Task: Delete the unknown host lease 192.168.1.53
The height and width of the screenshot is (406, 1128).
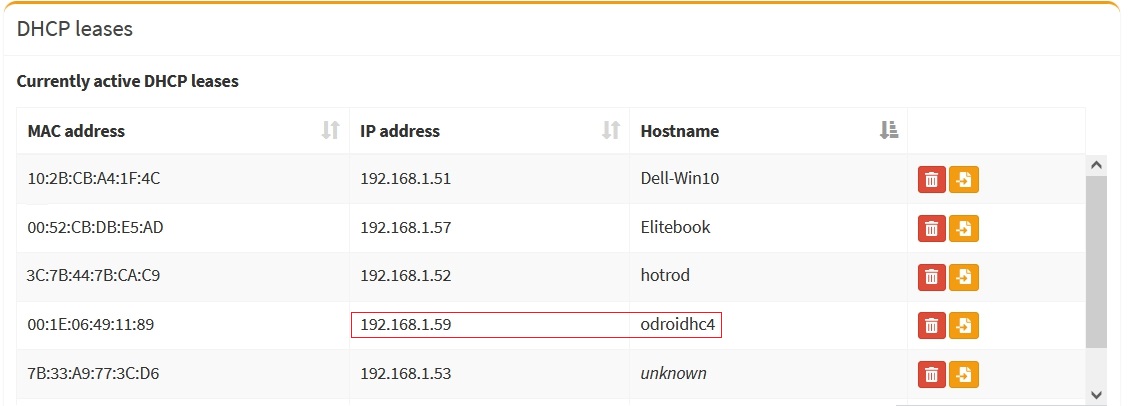Action: pyautogui.click(x=931, y=374)
